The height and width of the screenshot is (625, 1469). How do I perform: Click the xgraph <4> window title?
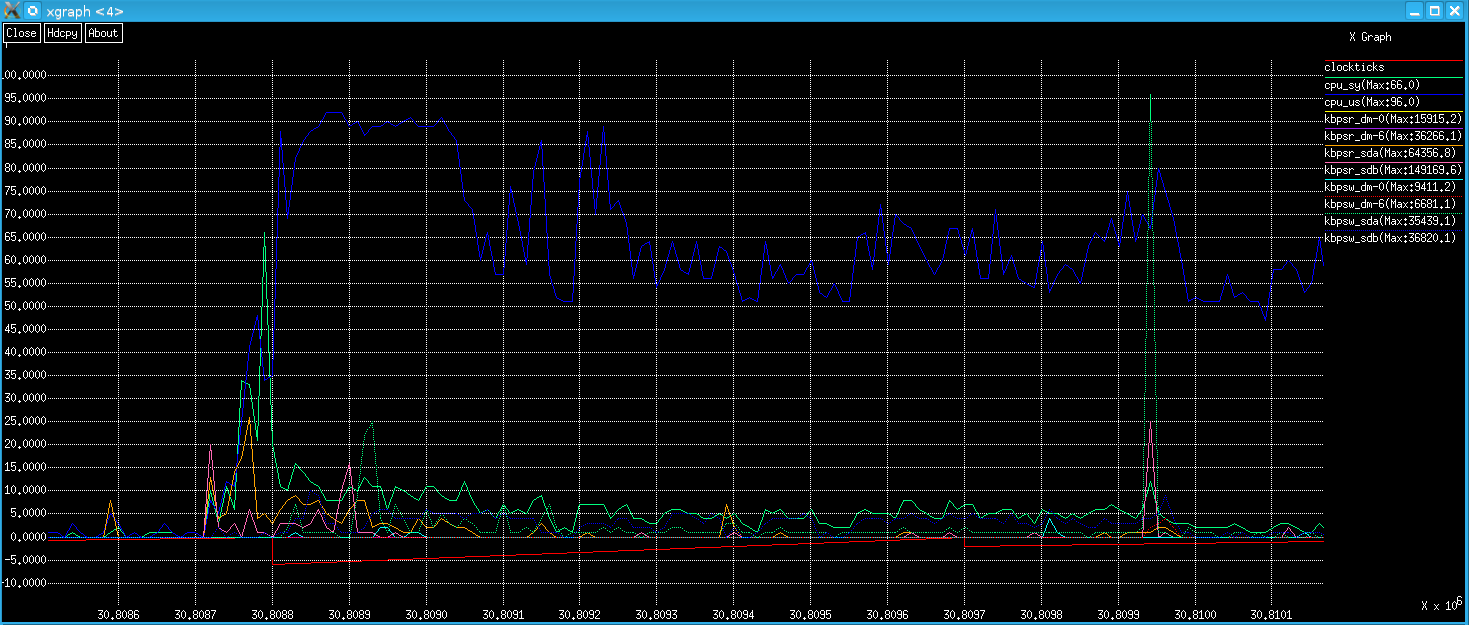tap(85, 10)
